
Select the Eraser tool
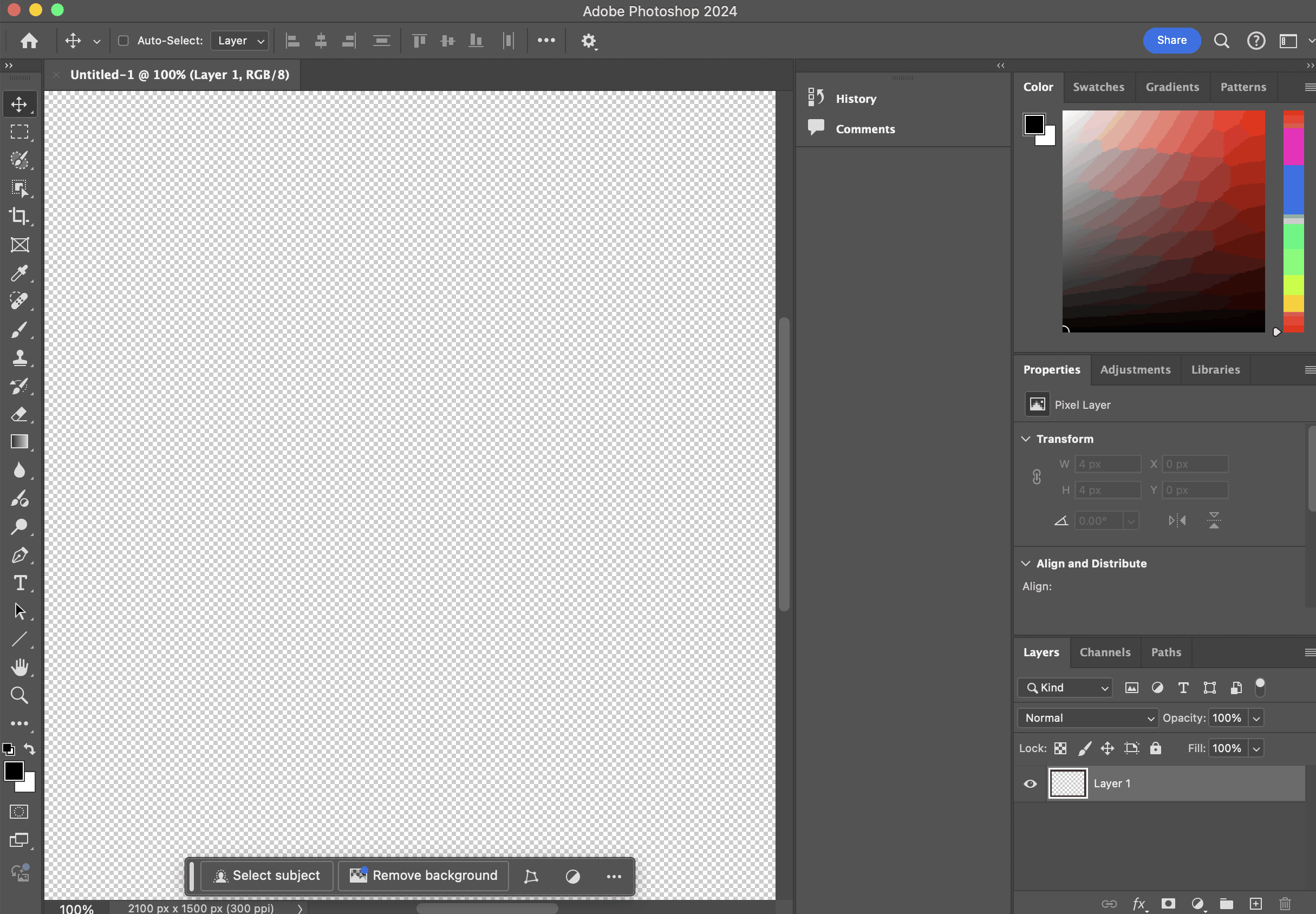coord(19,414)
